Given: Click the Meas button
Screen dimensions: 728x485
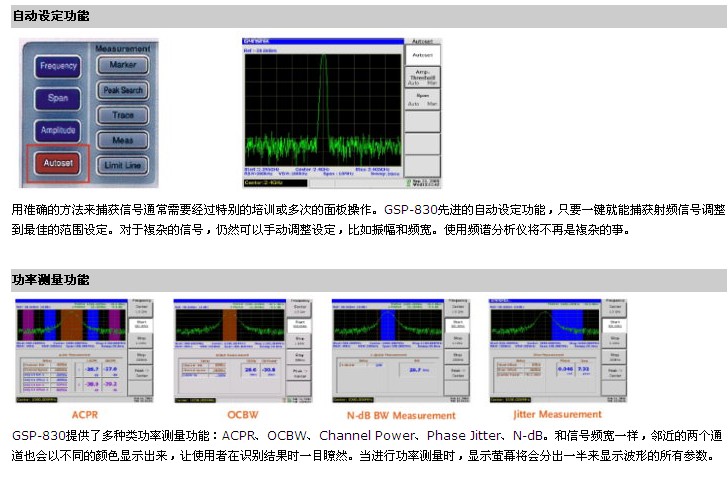Looking at the screenshot, I should pos(123,140).
